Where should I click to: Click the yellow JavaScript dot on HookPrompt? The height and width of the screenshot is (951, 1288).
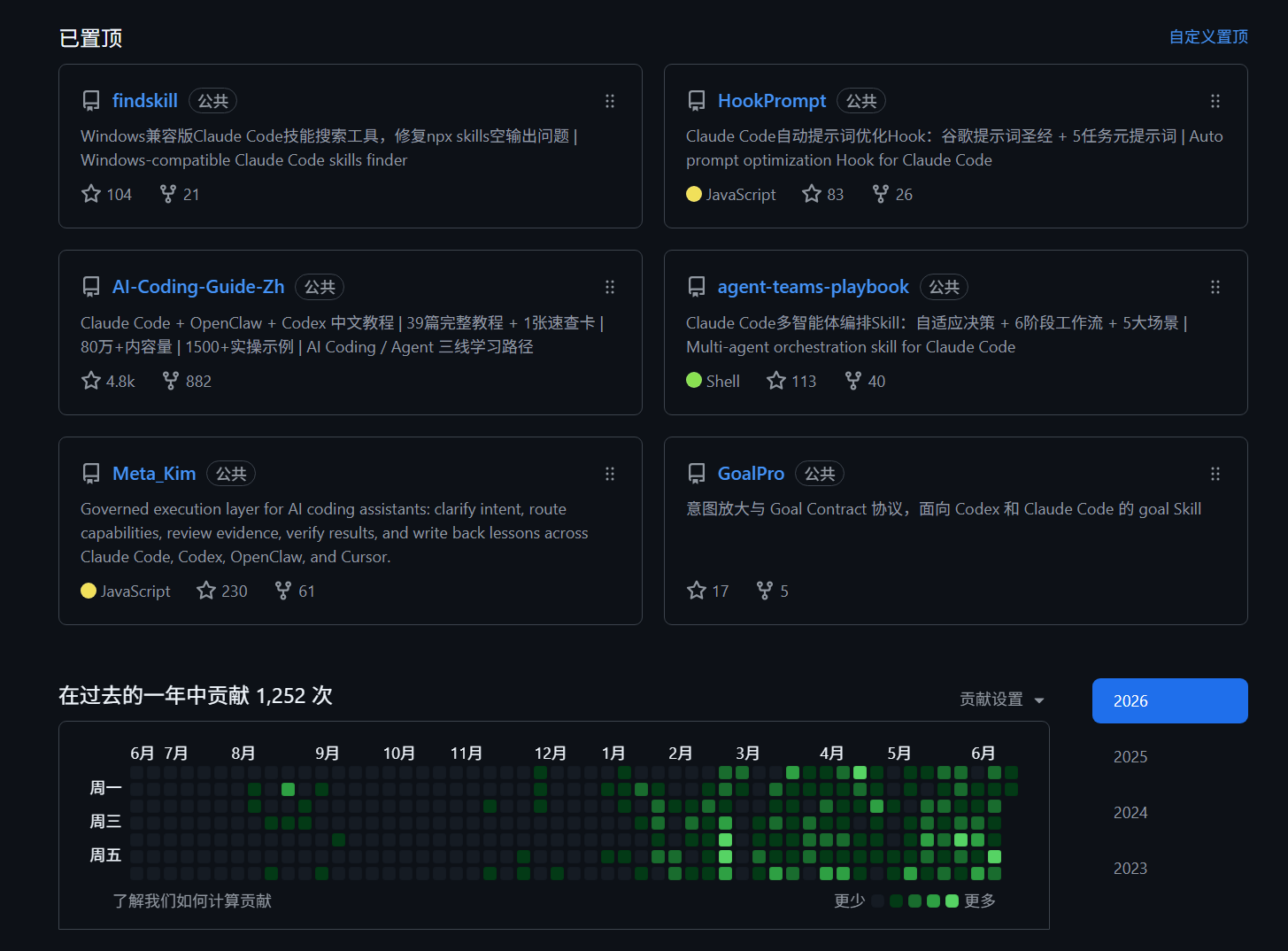pyautogui.click(x=694, y=194)
